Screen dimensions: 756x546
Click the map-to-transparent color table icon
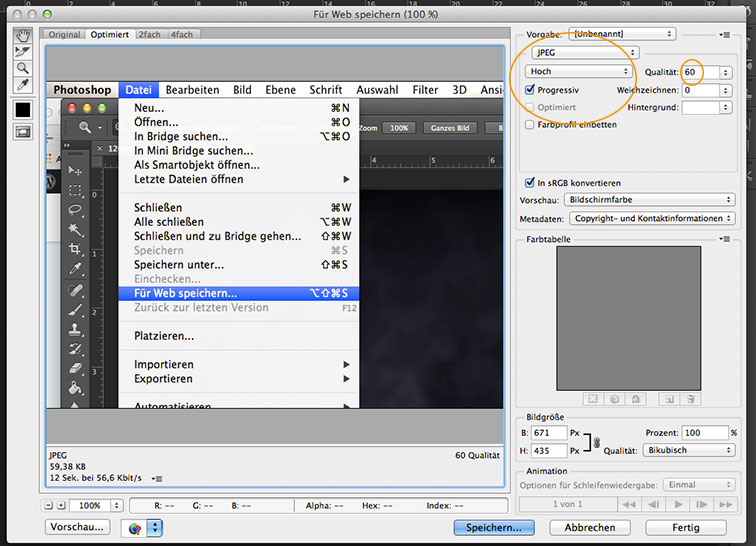tap(593, 399)
